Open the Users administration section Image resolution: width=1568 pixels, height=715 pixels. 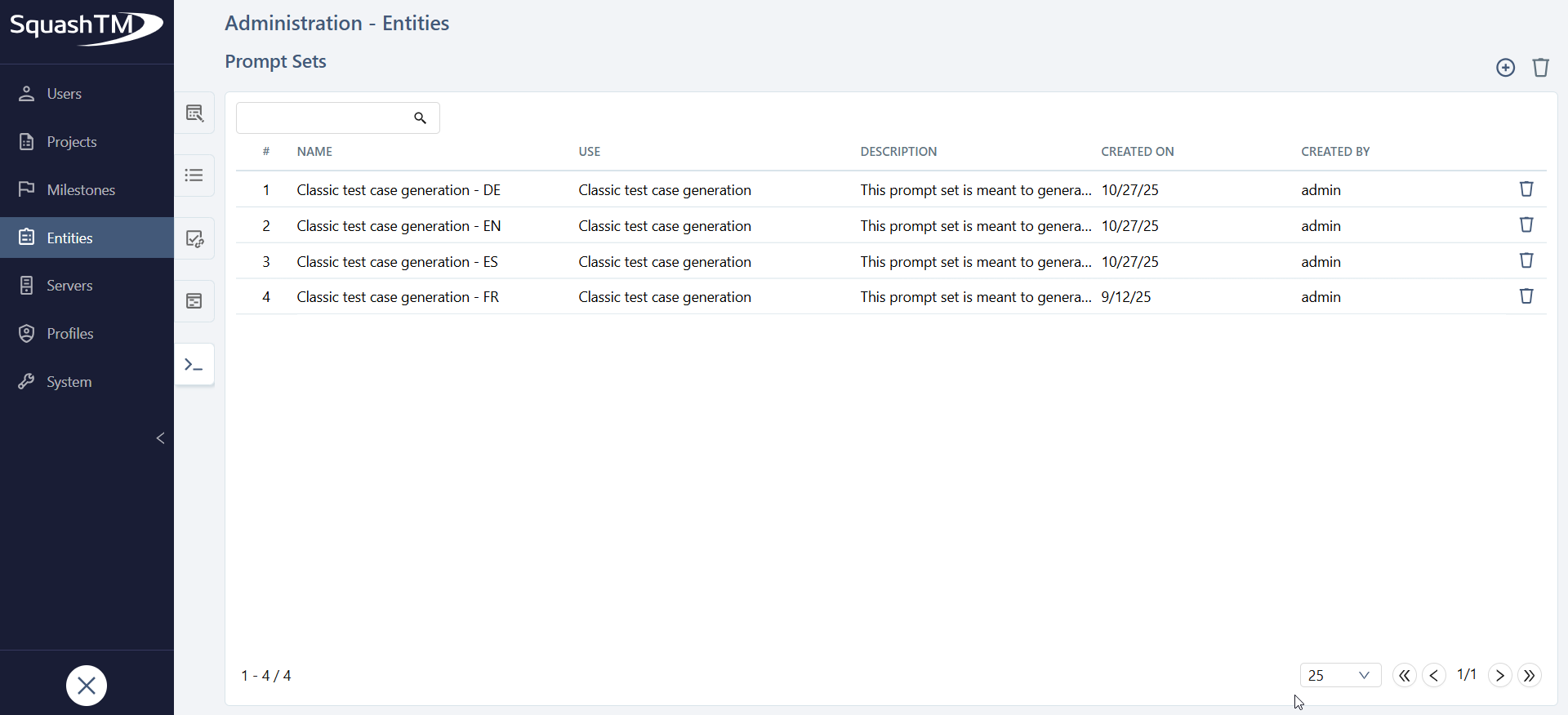point(87,94)
